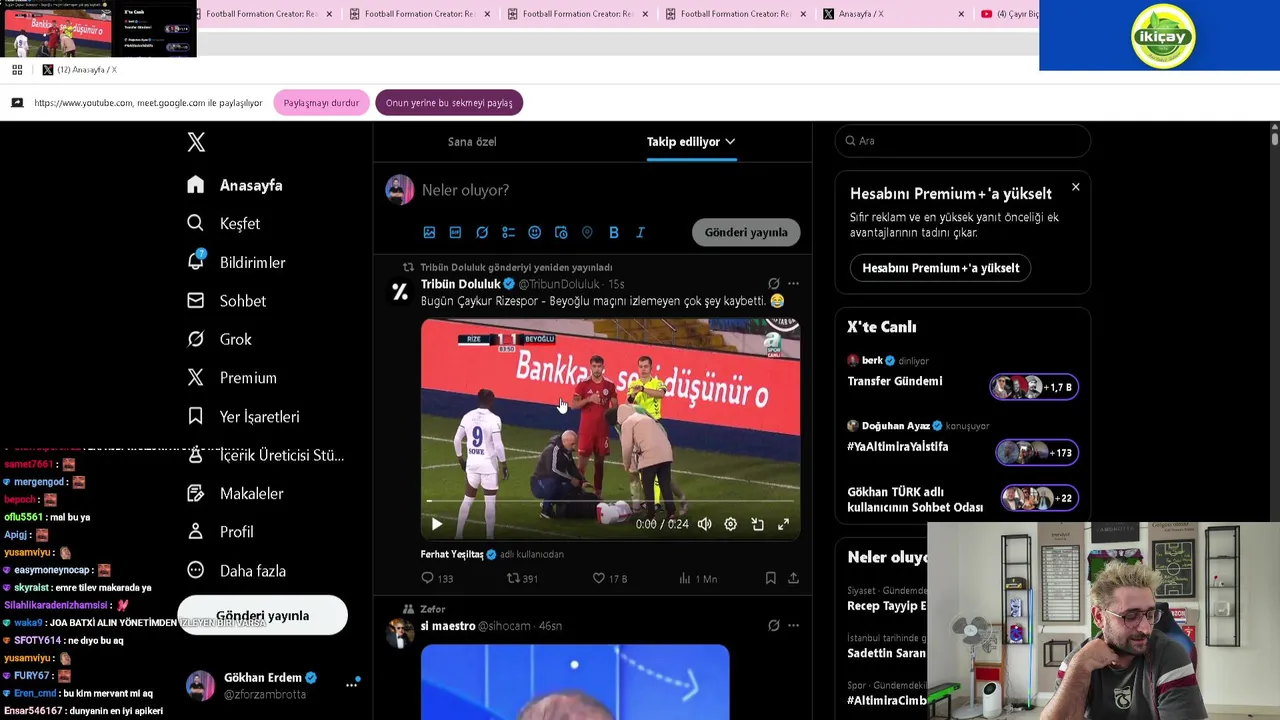Open Tribün Doluluk profile name

click(x=460, y=284)
